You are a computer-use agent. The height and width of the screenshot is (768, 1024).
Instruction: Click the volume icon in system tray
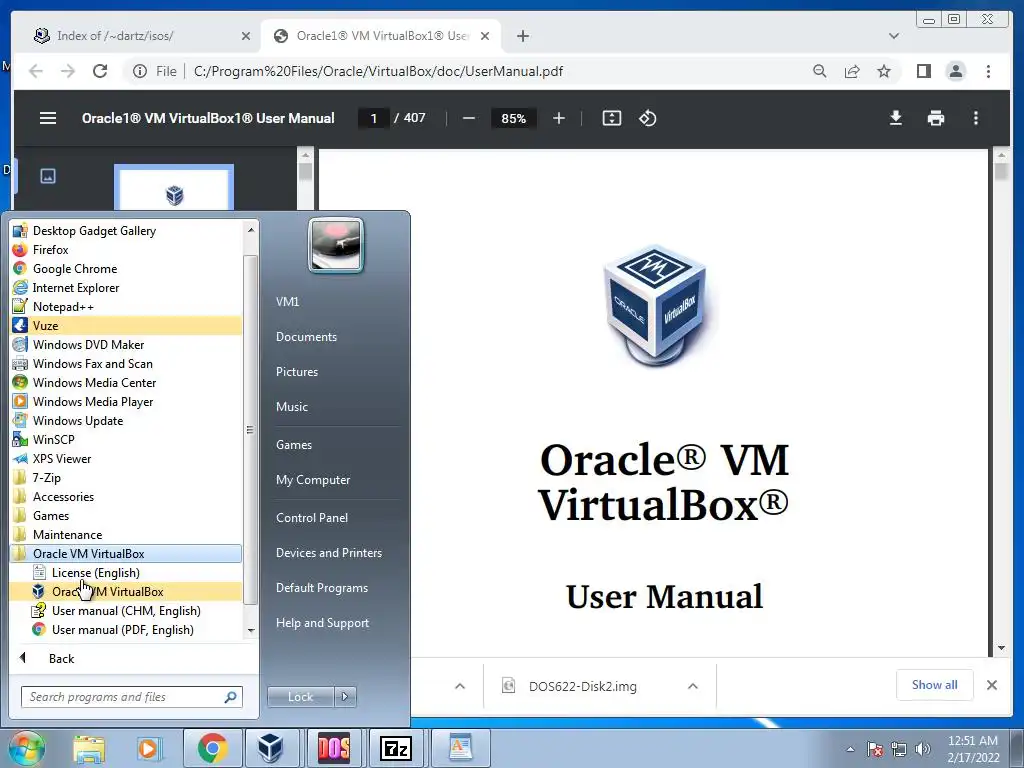tap(923, 749)
